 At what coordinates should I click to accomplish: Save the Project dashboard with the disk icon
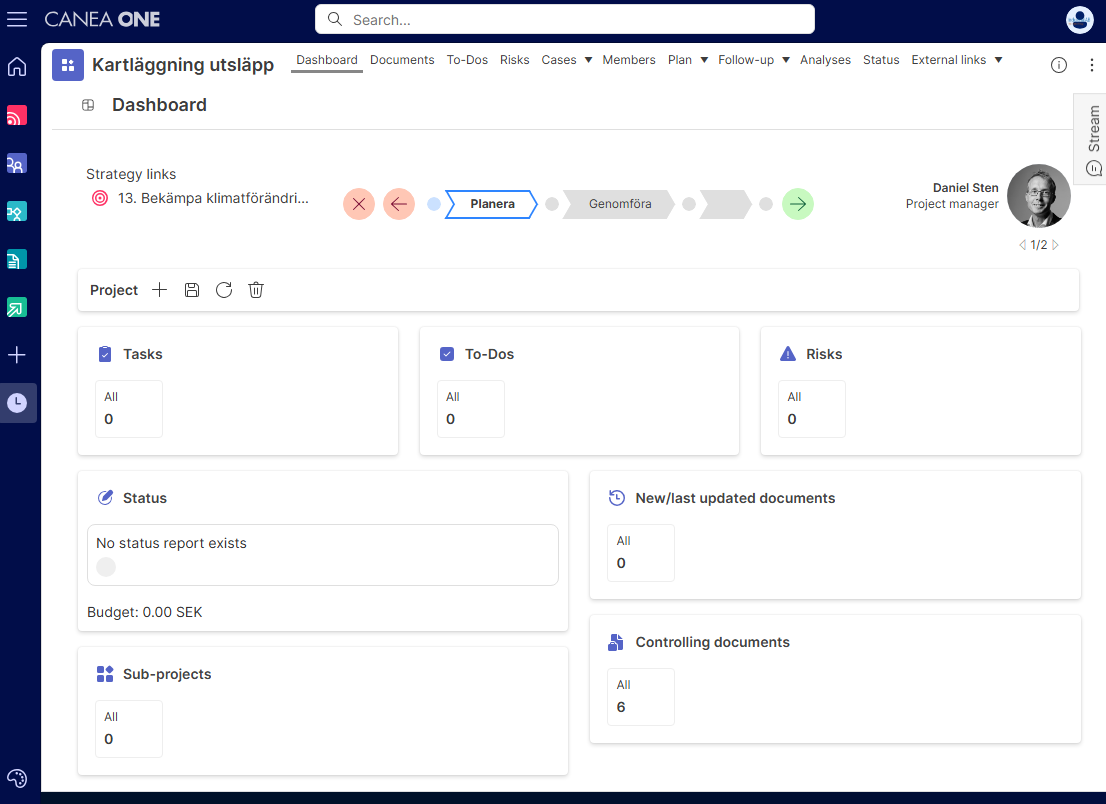192,290
